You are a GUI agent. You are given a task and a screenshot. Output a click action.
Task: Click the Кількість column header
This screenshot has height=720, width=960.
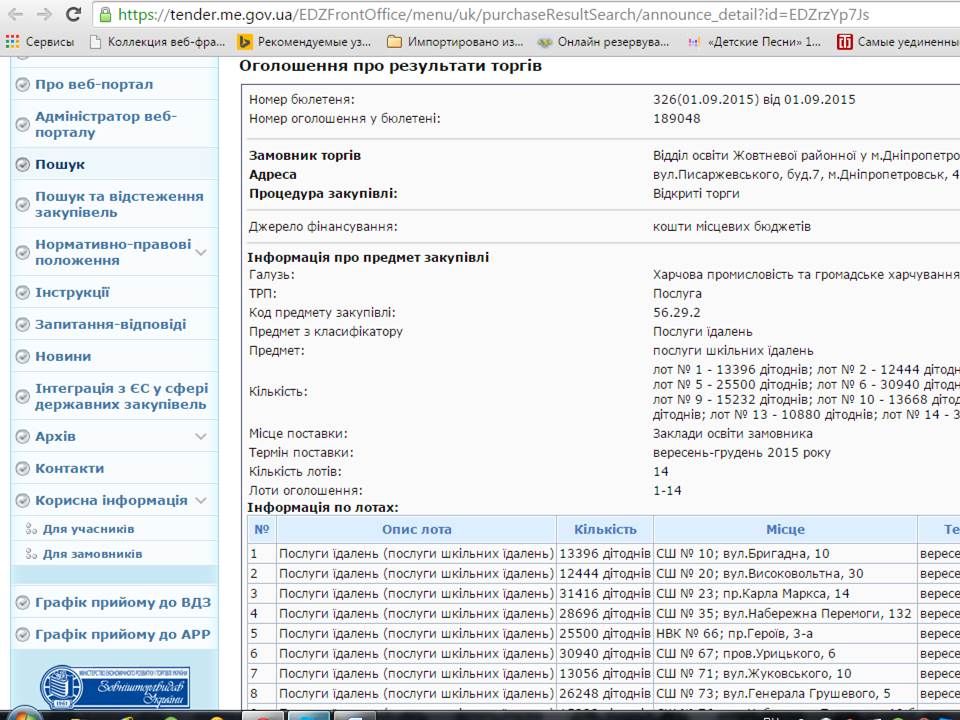604,529
